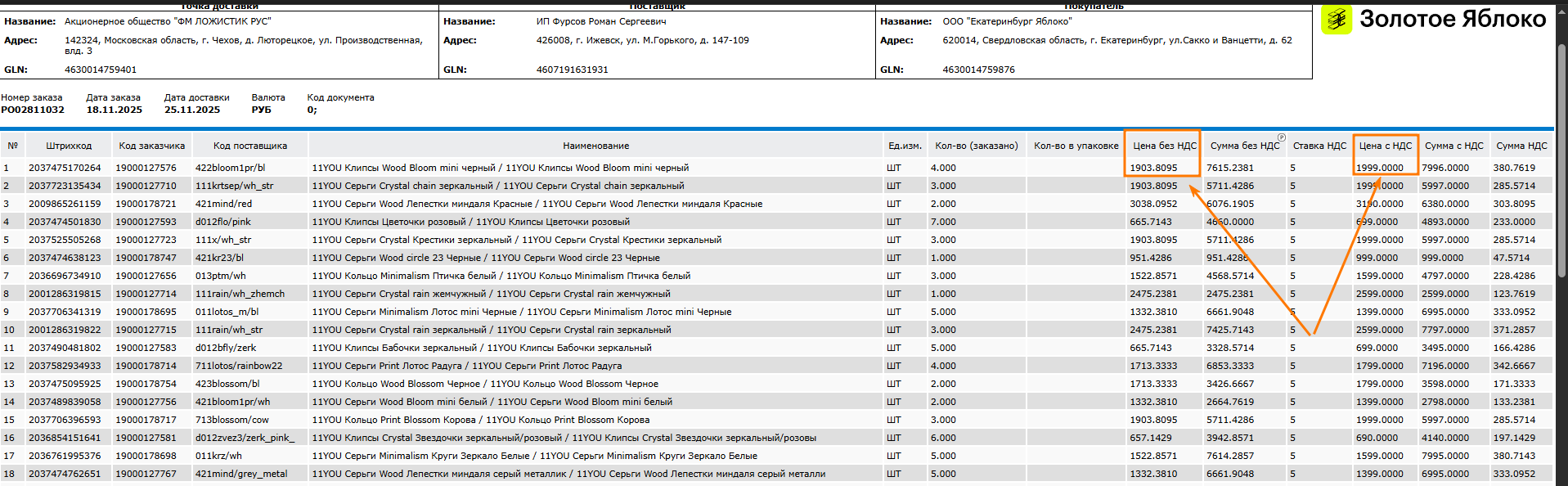1568x486 pixels.
Task: Click the quantity 6.000 in row 16
Action: coord(943,438)
